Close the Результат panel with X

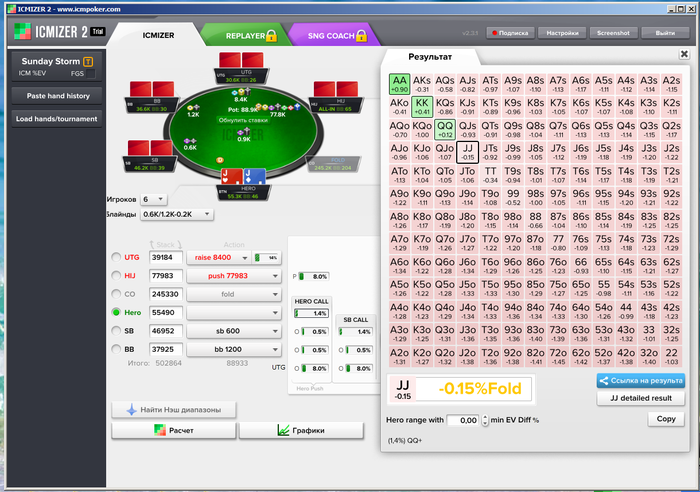coord(684,54)
